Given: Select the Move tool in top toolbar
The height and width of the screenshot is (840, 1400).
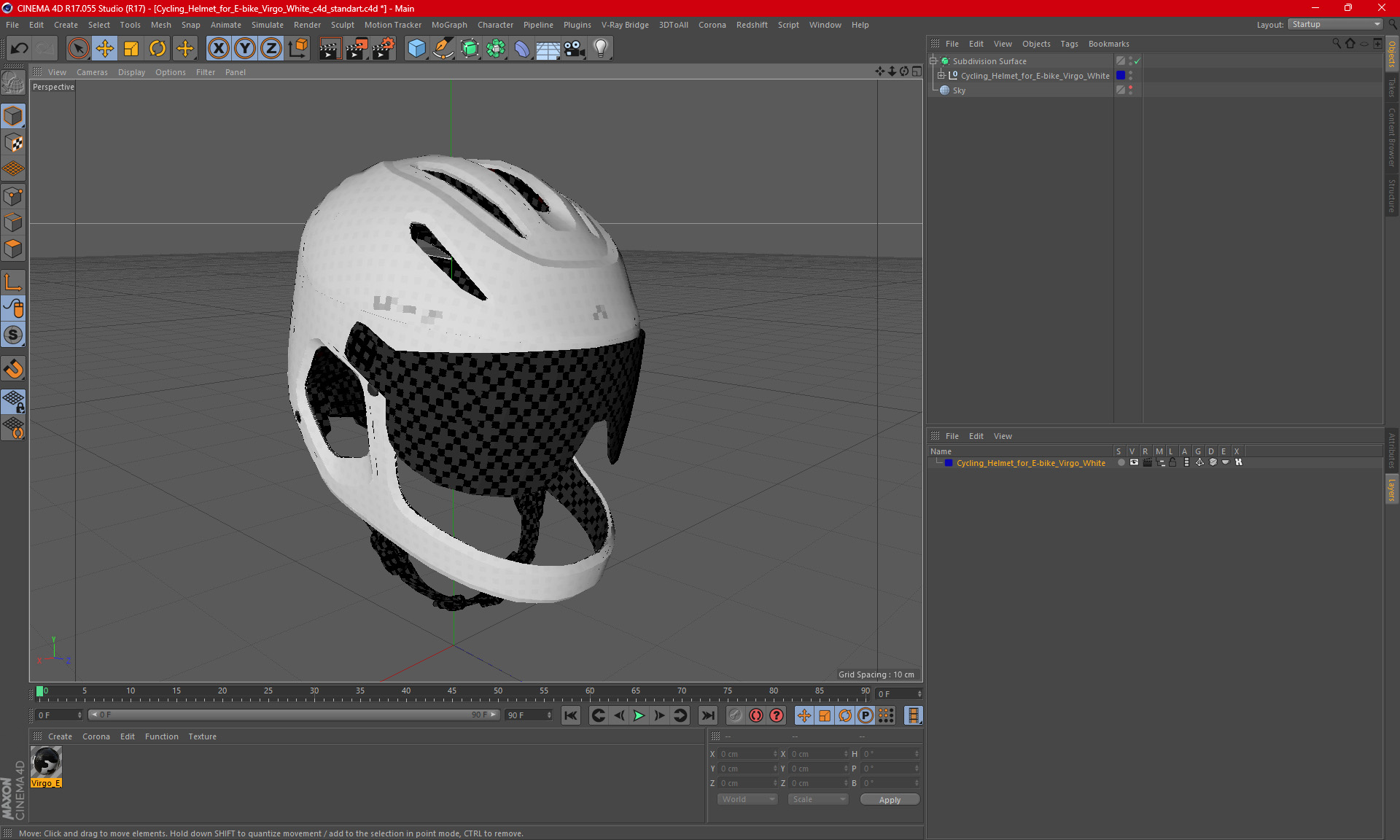Looking at the screenshot, I should coord(104,48).
